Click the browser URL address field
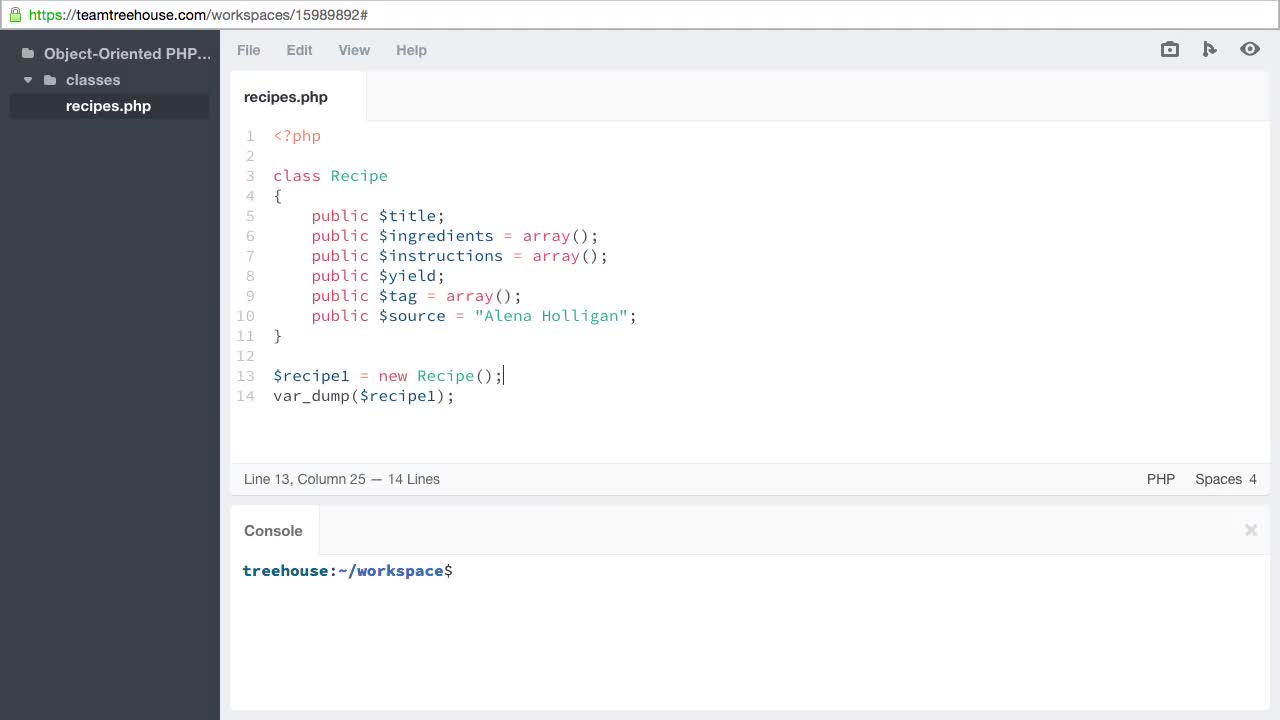The height and width of the screenshot is (720, 1280). coord(640,15)
